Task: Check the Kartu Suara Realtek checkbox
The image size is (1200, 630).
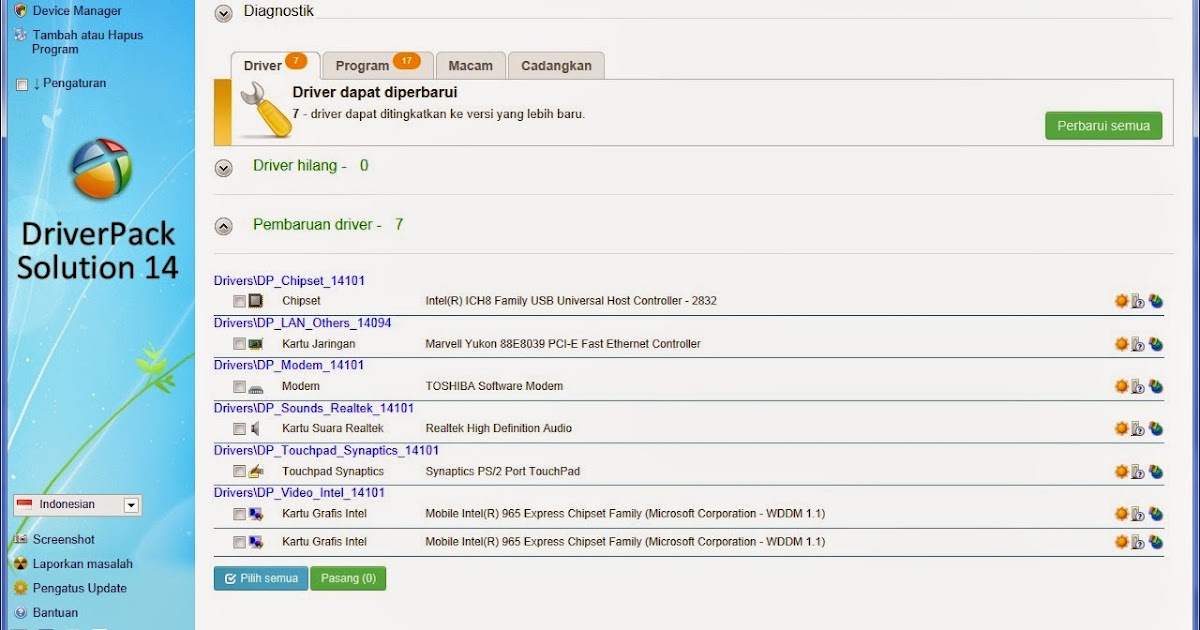Action: (239, 429)
